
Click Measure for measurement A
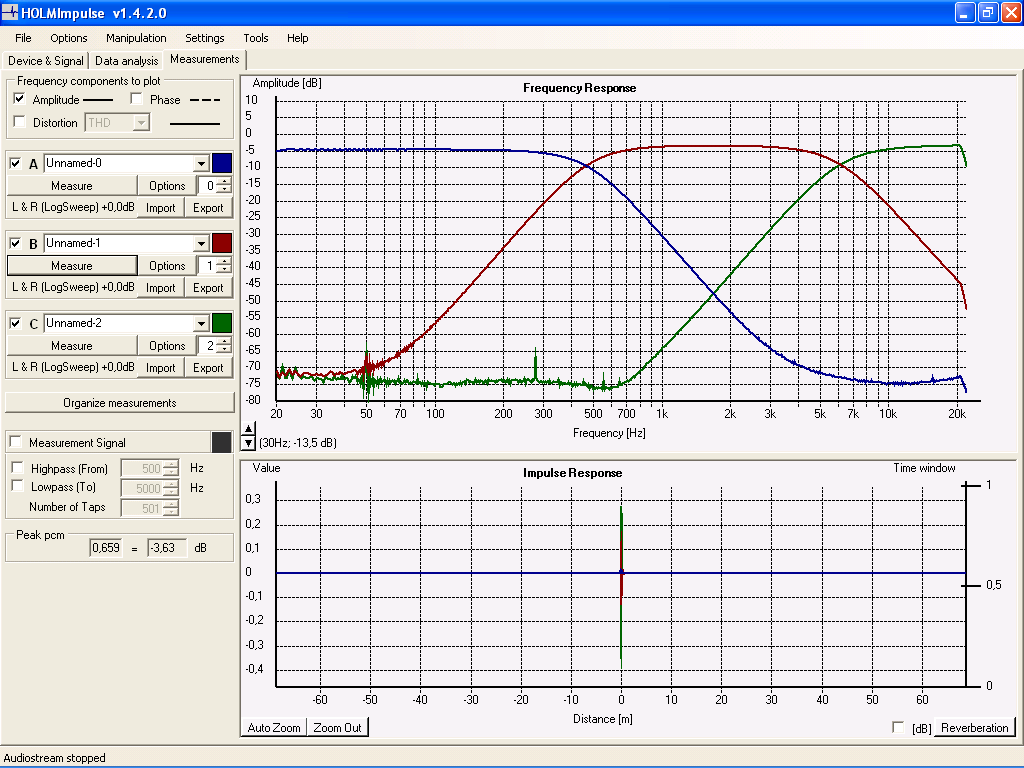point(72,186)
